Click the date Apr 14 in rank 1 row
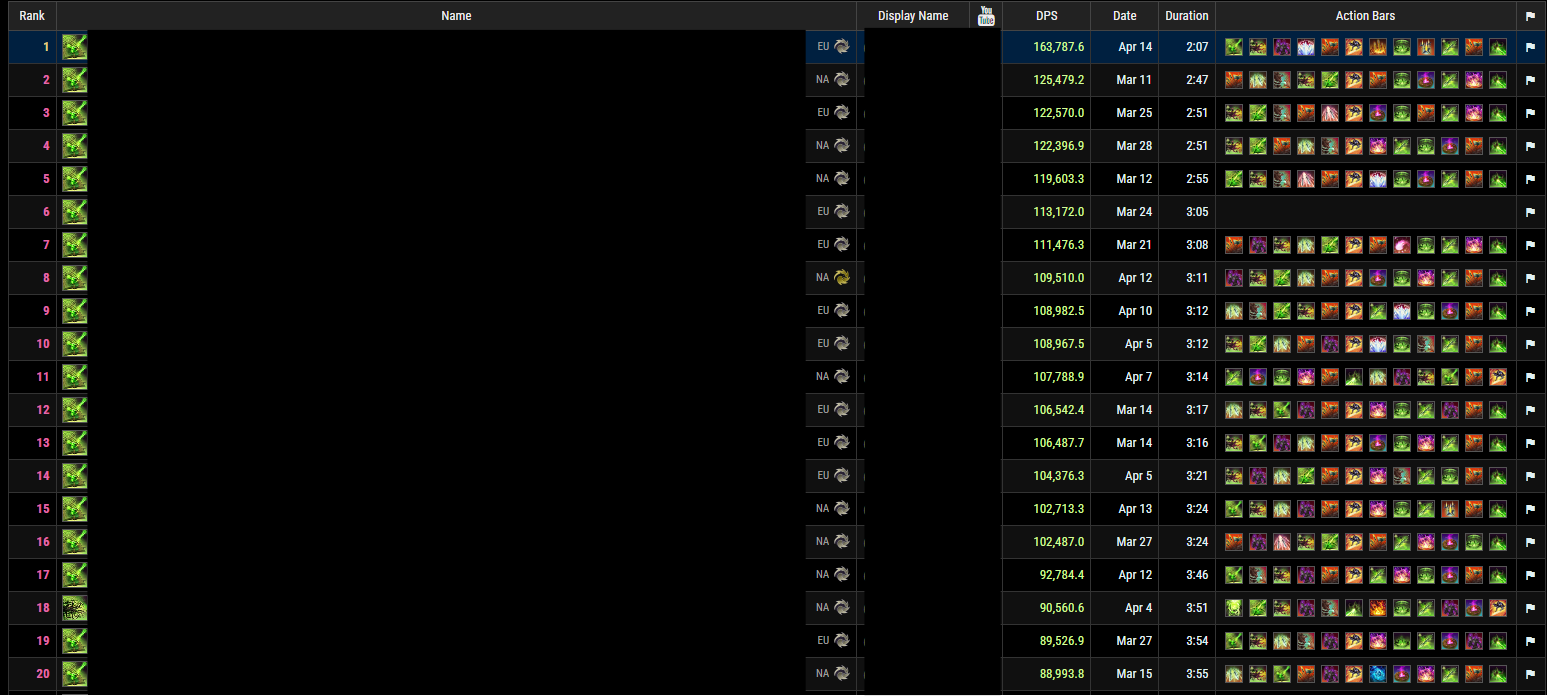The width and height of the screenshot is (1547, 696). coord(1135,47)
